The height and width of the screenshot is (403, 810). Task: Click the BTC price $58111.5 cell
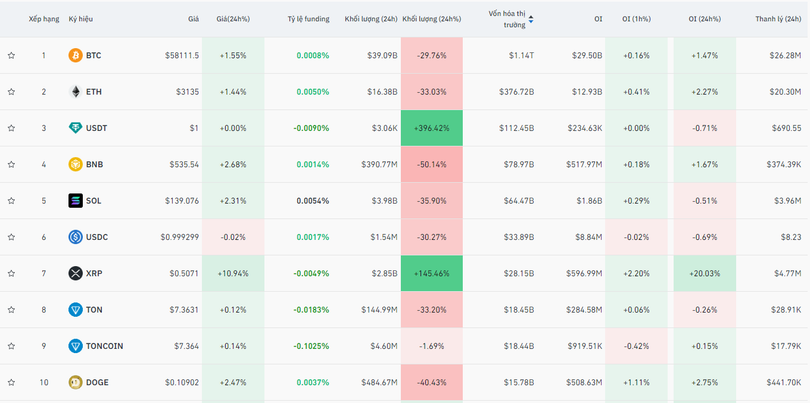tap(181, 56)
